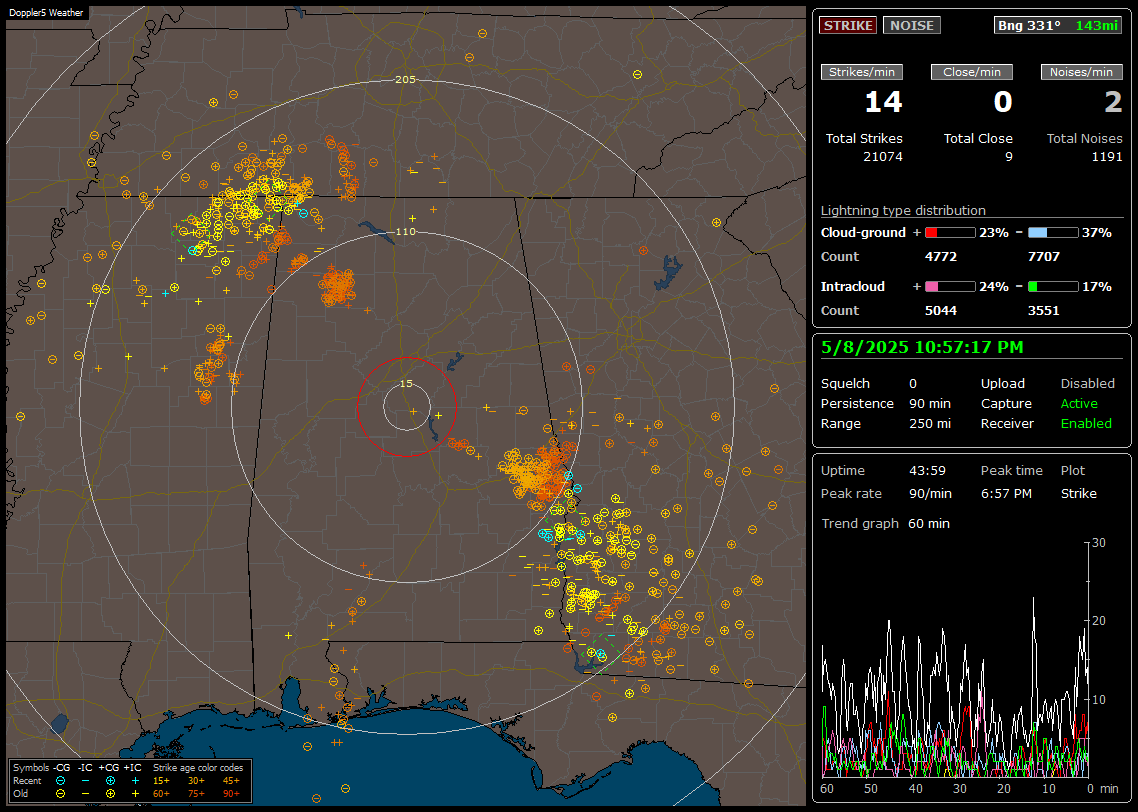Click the Old +CG yellow symbol in legend

(x=110, y=794)
